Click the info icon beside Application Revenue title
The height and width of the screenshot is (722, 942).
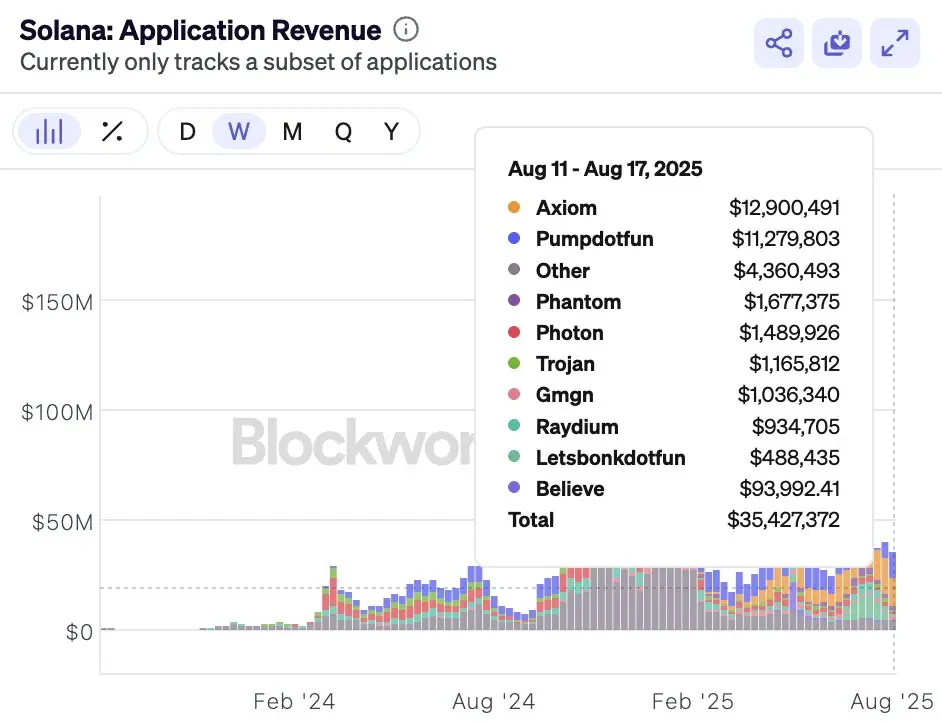(x=406, y=30)
